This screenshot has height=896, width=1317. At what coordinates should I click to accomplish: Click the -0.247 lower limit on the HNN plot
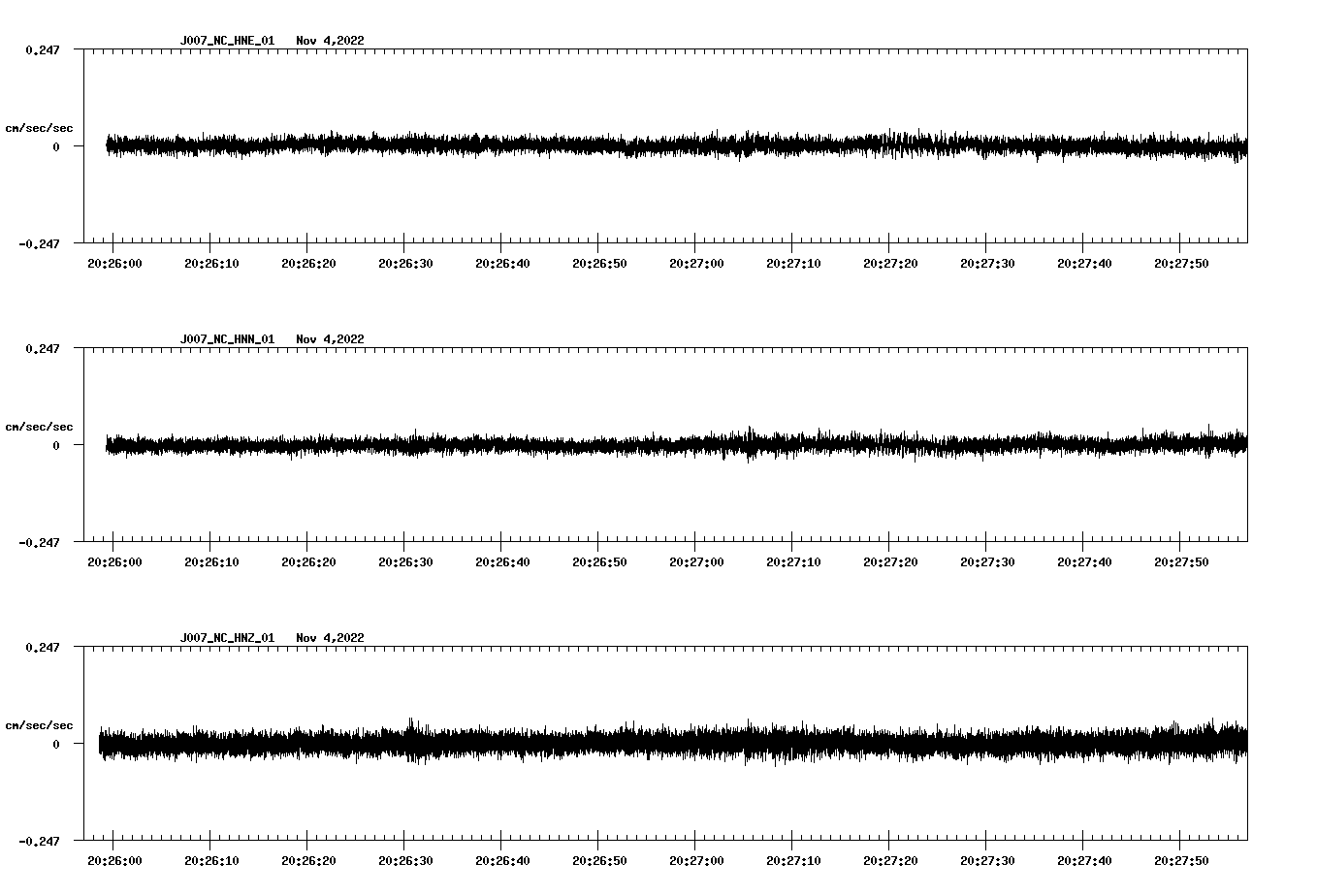pos(39,542)
